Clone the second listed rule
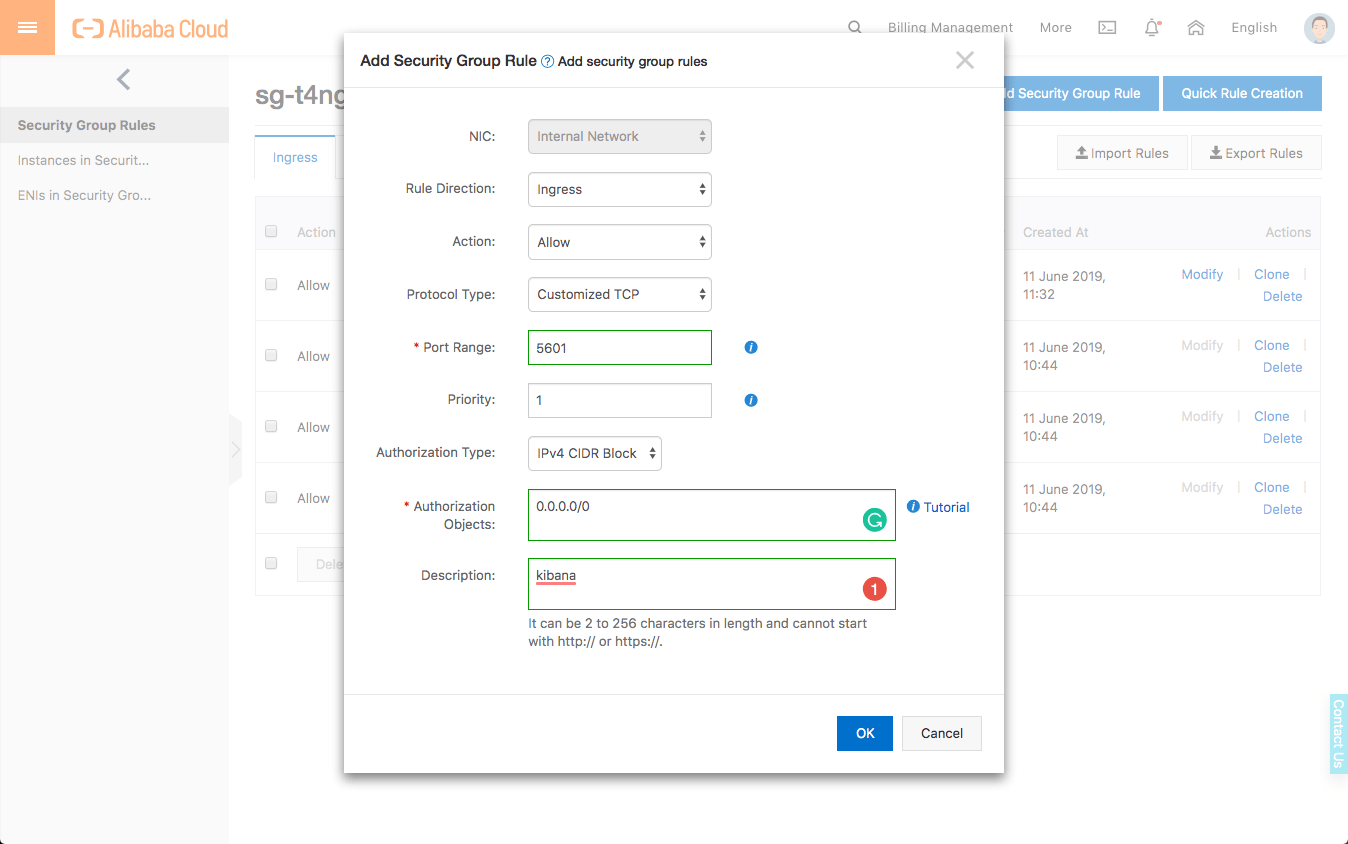The height and width of the screenshot is (844, 1348). click(1272, 345)
